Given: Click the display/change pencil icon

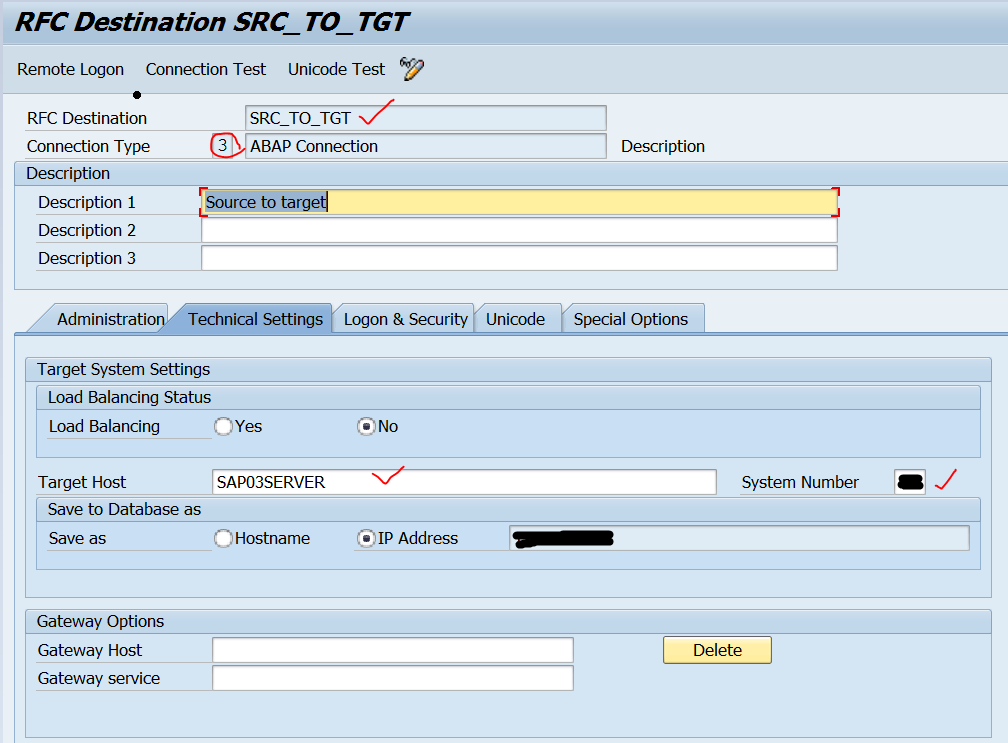Looking at the screenshot, I should click(x=412, y=69).
